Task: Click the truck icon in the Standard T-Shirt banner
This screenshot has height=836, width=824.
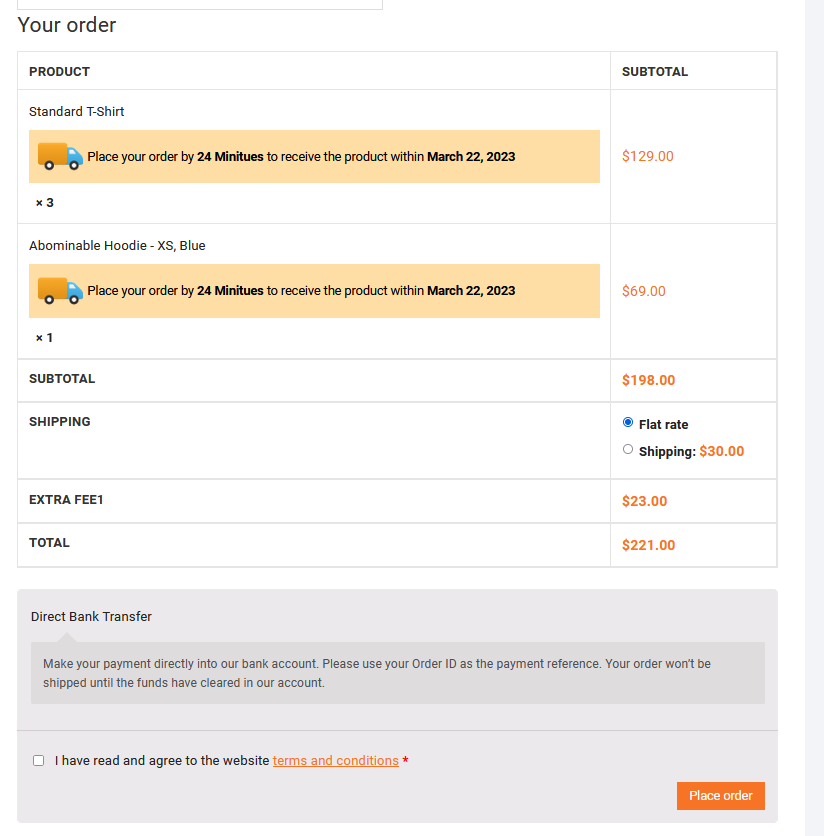Action: pyautogui.click(x=59, y=156)
